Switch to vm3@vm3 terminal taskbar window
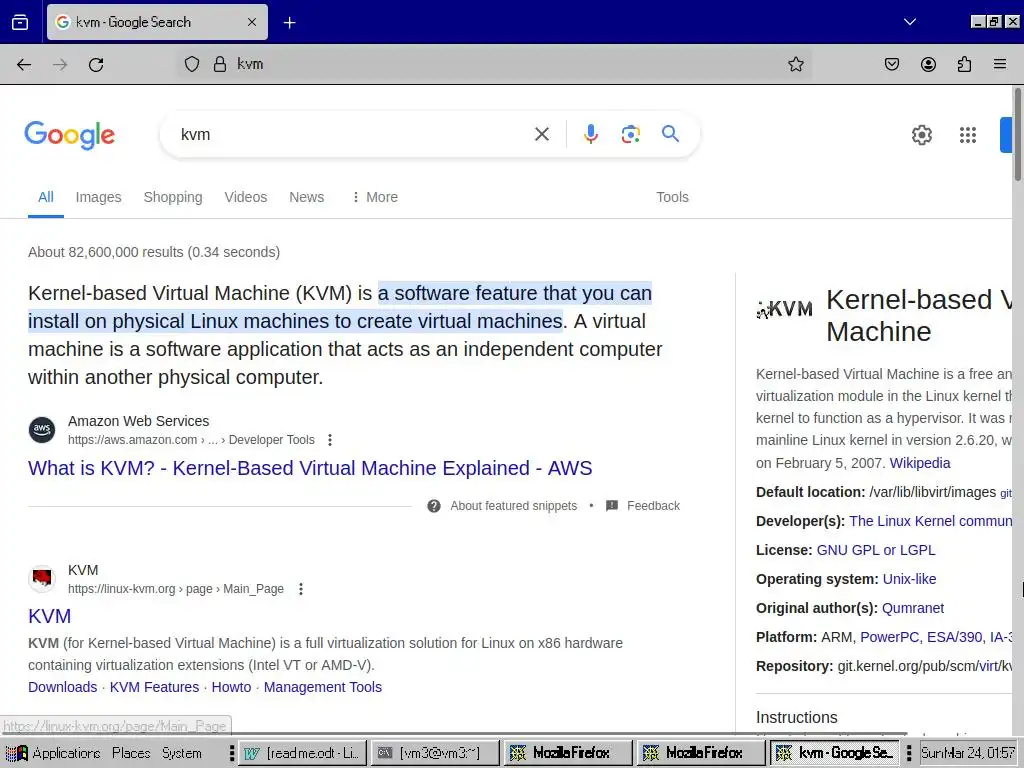This screenshot has width=1024, height=768. point(436,753)
